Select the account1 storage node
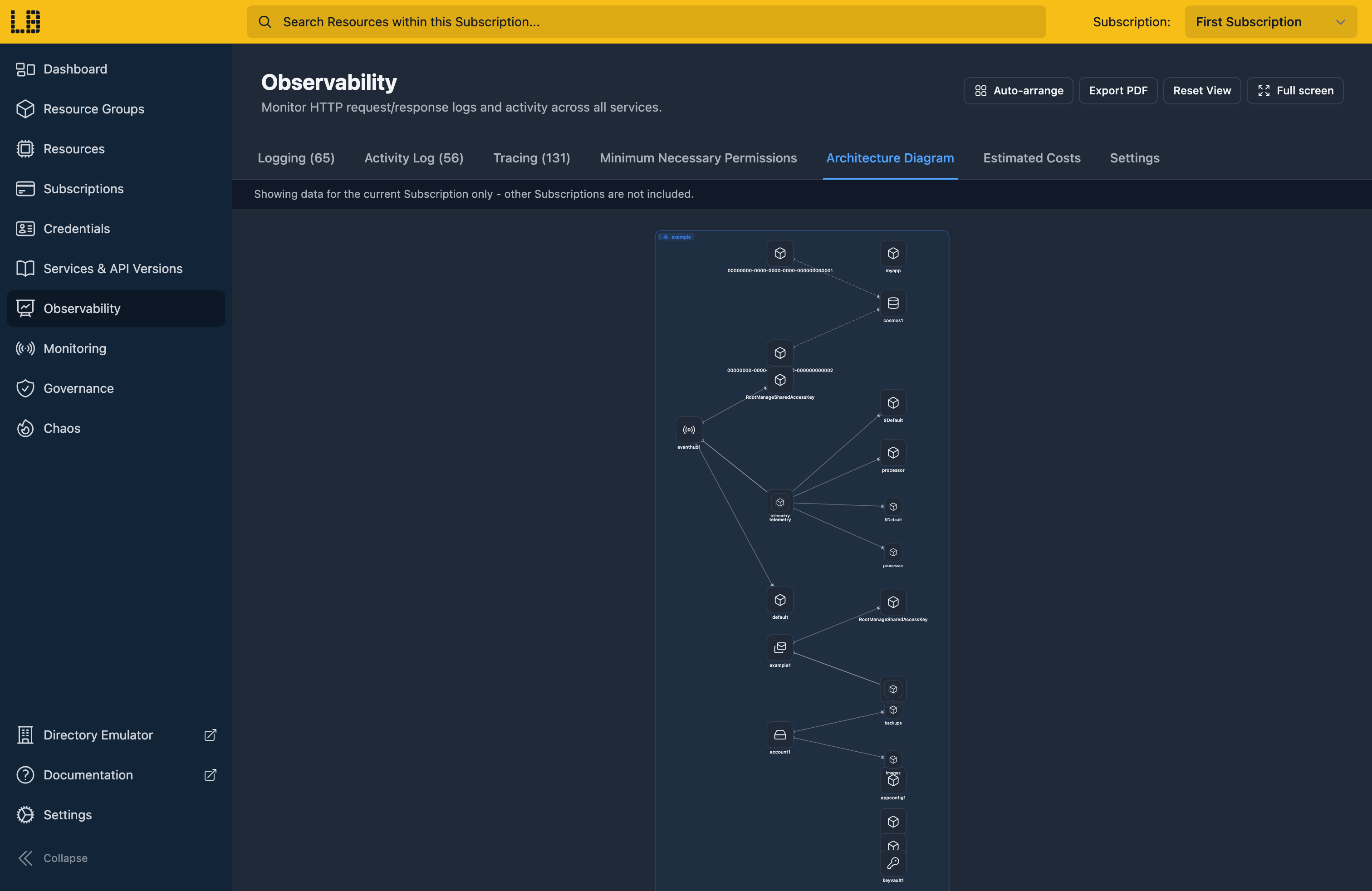 (x=780, y=735)
